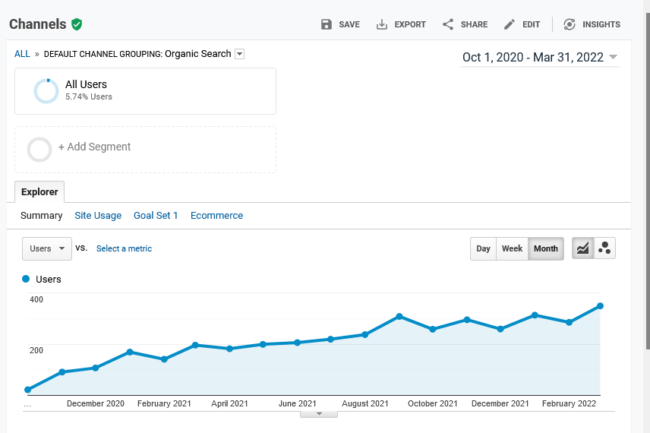Image resolution: width=650 pixels, height=433 pixels.
Task: Click the Save disk icon
Action: pyautogui.click(x=326, y=24)
